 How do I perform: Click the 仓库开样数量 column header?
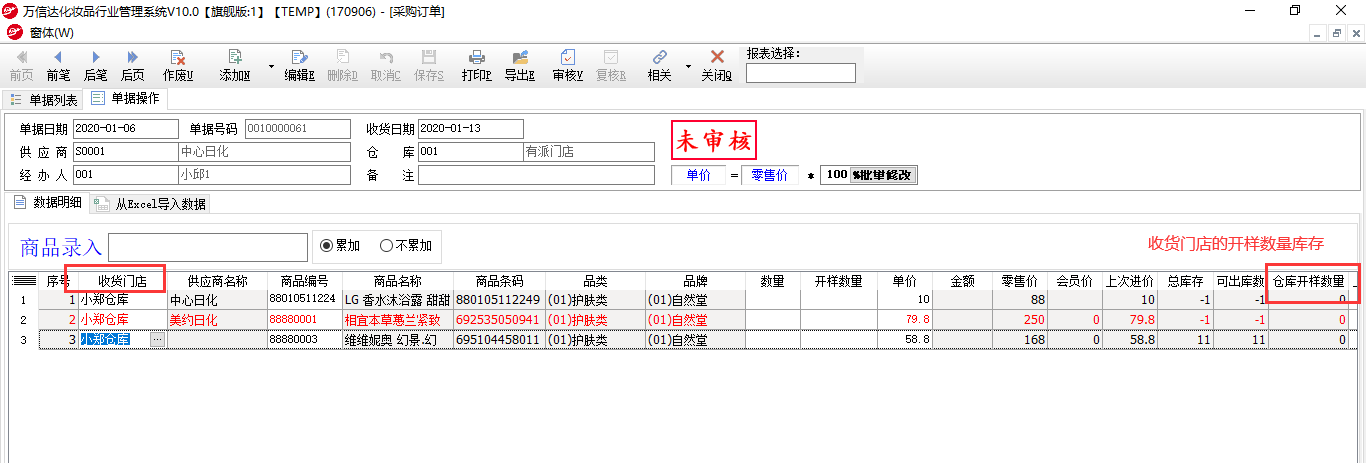pyautogui.click(x=1308, y=281)
